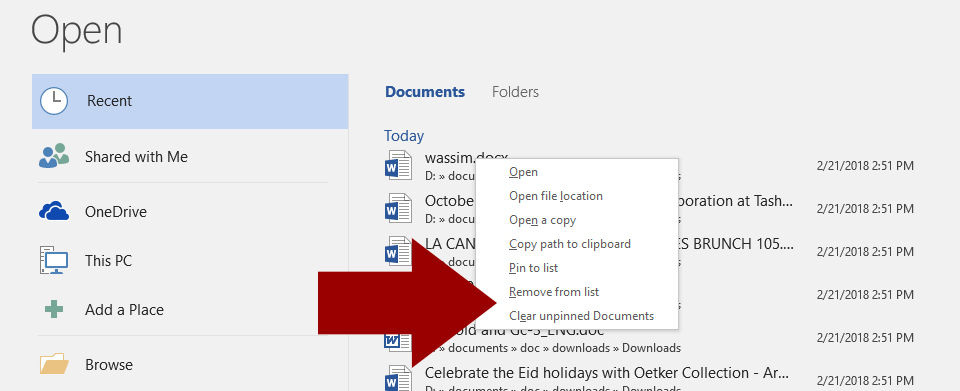The width and height of the screenshot is (960, 391).
Task: Select the This PC computer icon
Action: coord(54,261)
